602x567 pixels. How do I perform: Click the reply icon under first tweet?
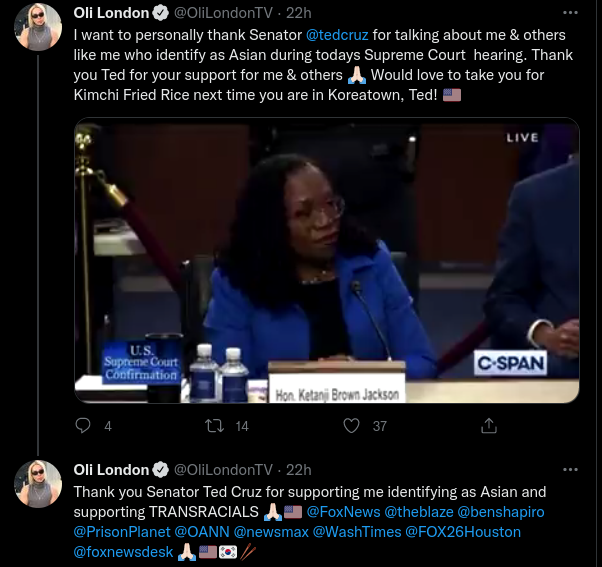tap(83, 425)
